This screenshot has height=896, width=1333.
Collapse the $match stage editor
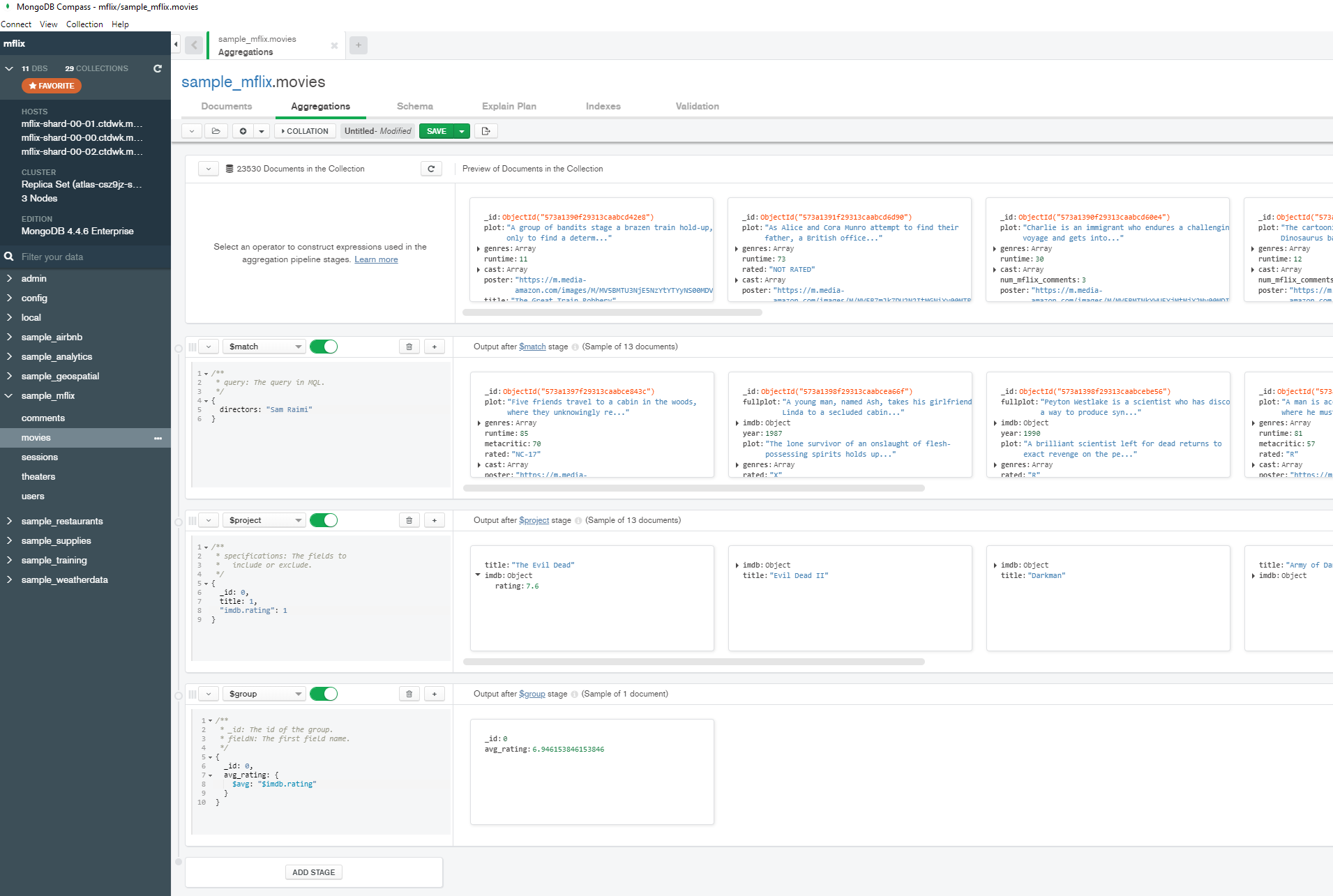tap(209, 347)
